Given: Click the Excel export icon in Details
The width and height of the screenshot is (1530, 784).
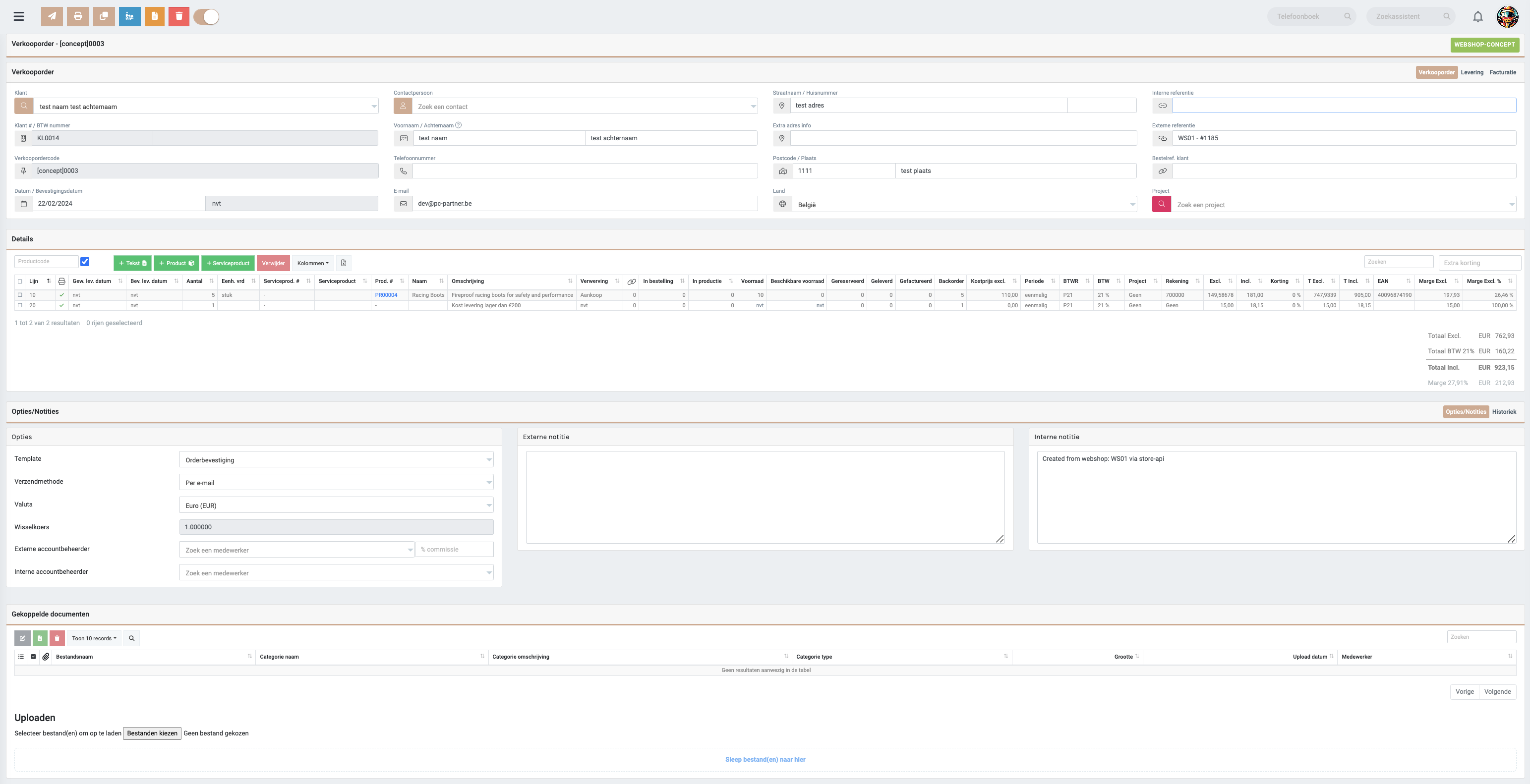Looking at the screenshot, I should click(x=343, y=263).
